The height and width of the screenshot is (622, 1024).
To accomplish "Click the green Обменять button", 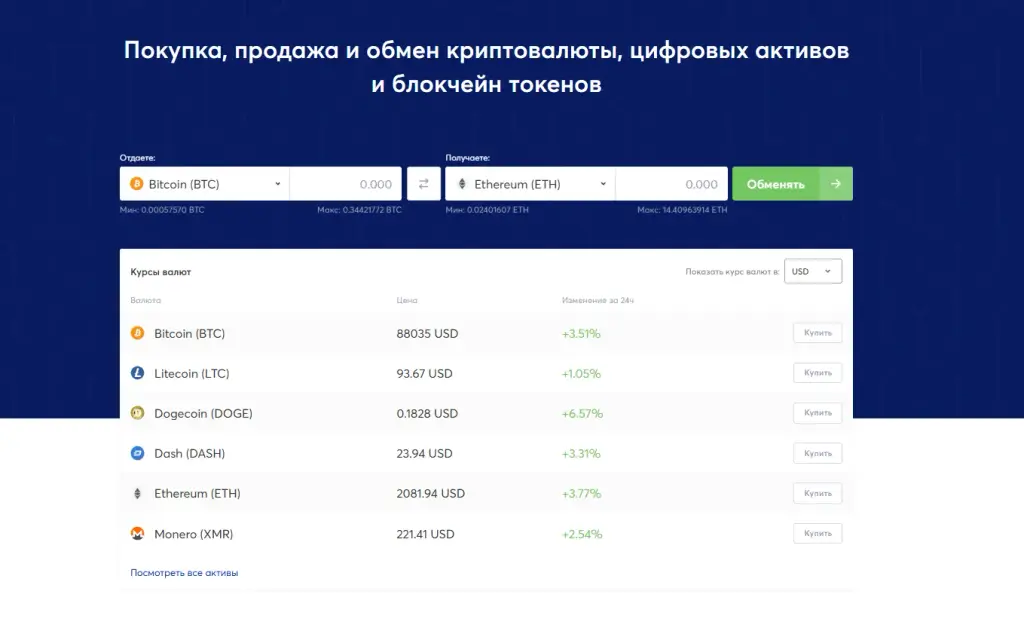I will tap(792, 184).
